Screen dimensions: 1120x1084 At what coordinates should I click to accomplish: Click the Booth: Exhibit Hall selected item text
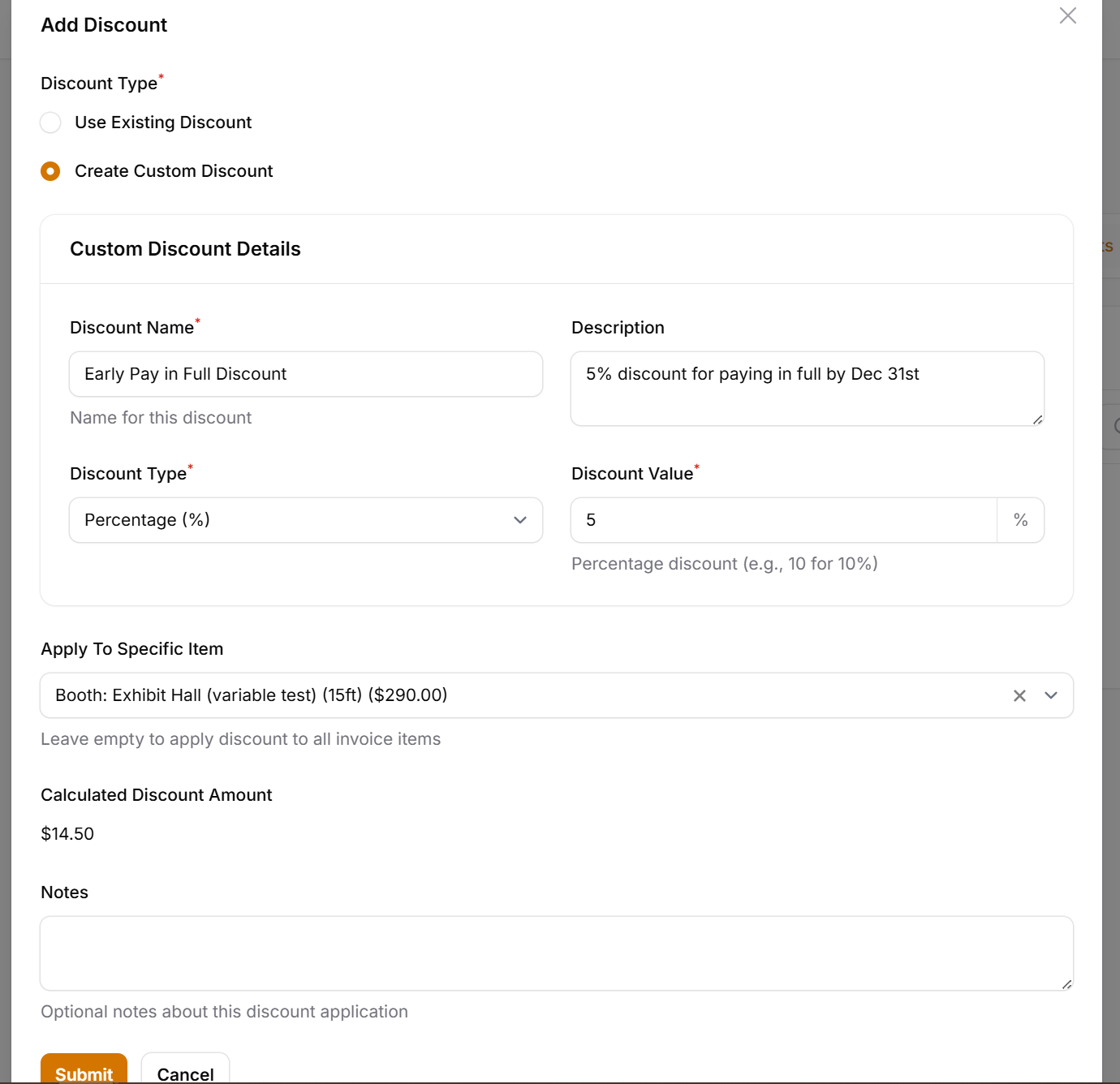[252, 695]
